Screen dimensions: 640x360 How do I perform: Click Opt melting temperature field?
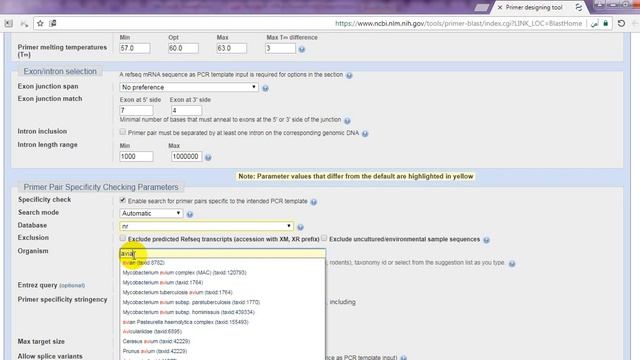coord(183,48)
